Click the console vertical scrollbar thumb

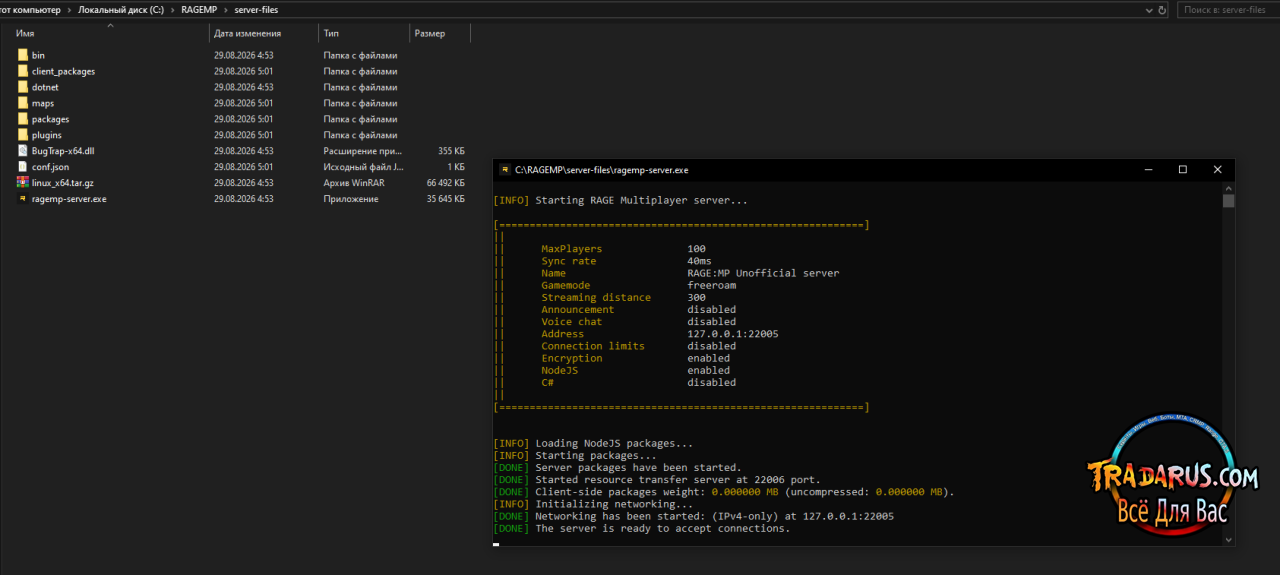[x=1228, y=201]
